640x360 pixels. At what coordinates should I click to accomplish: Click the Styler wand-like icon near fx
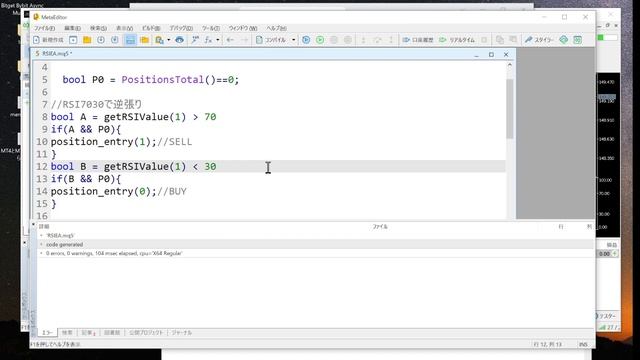[x=195, y=40]
